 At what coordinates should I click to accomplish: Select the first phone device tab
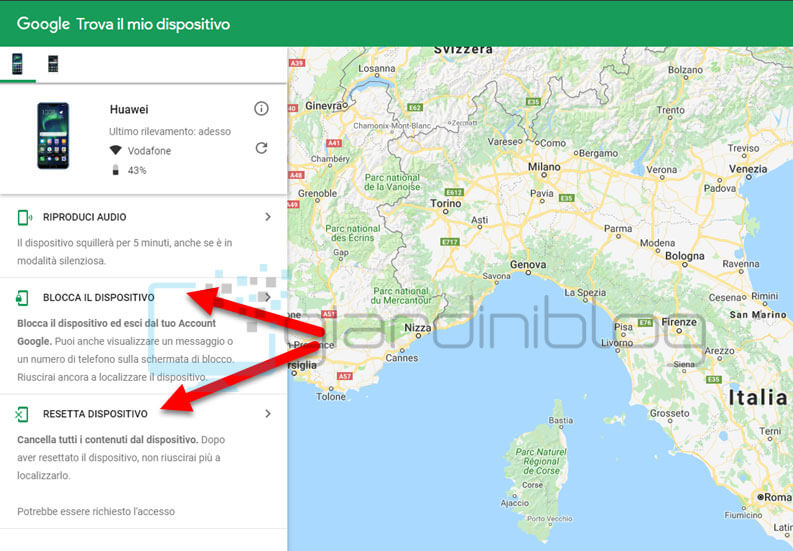tap(17, 64)
